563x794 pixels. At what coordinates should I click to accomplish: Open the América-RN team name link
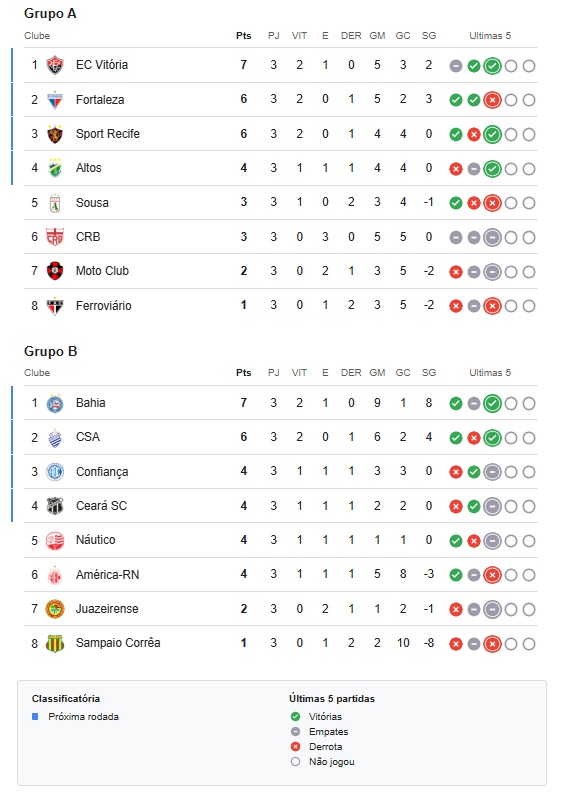(x=107, y=575)
